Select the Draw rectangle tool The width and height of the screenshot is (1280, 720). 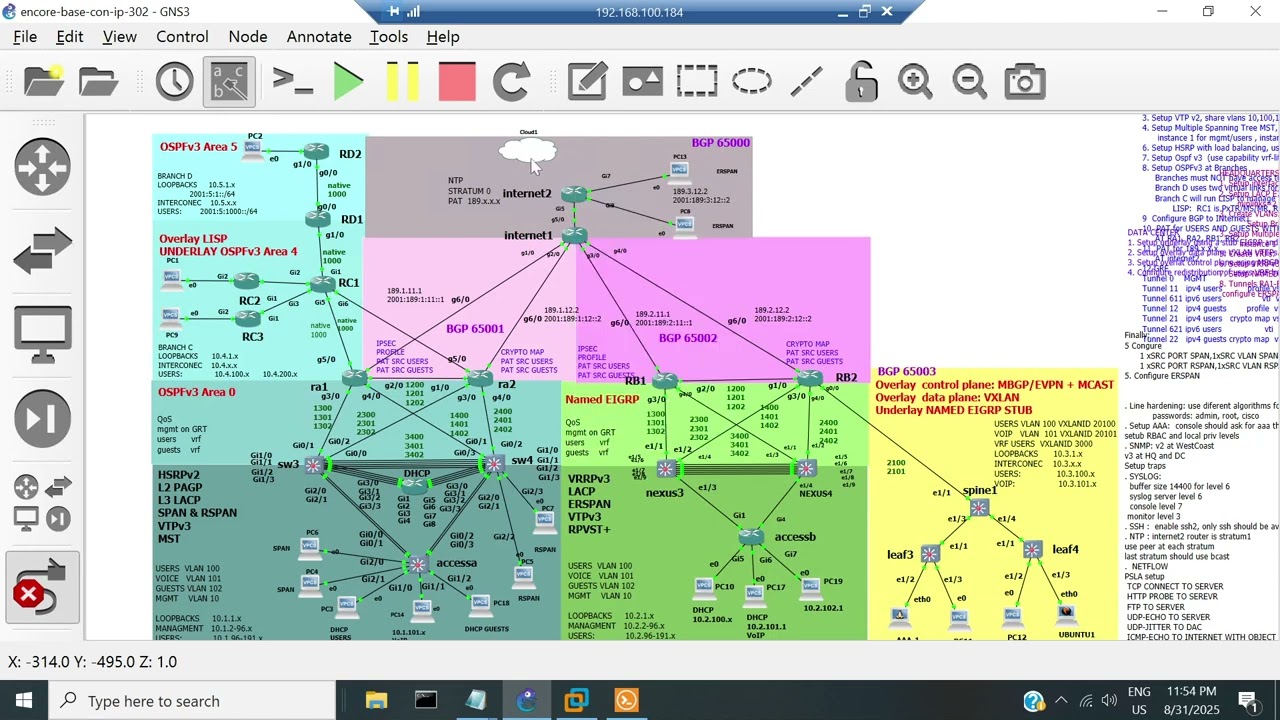click(697, 81)
